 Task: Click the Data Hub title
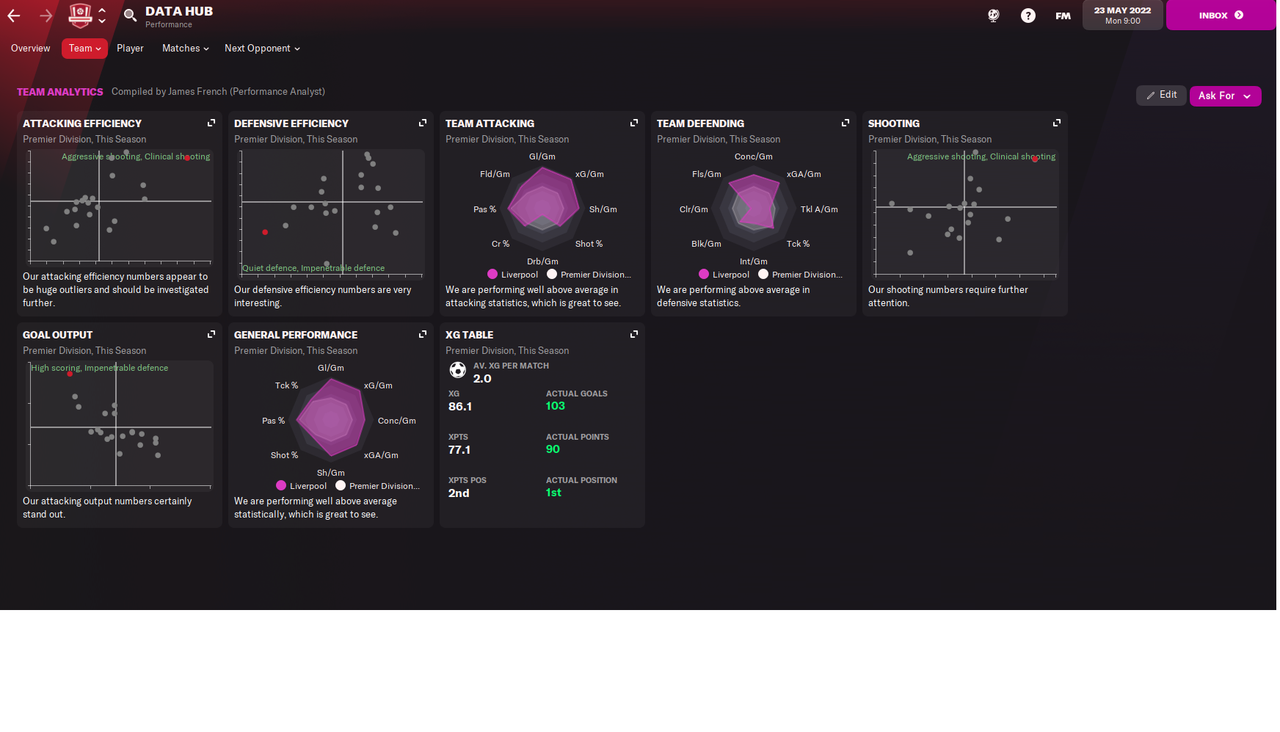[179, 11]
